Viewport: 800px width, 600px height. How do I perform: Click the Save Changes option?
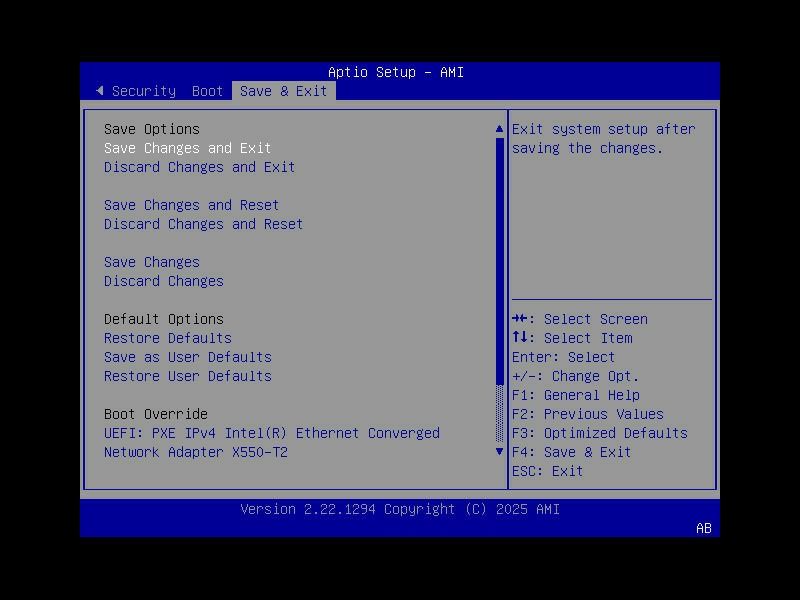click(151, 261)
